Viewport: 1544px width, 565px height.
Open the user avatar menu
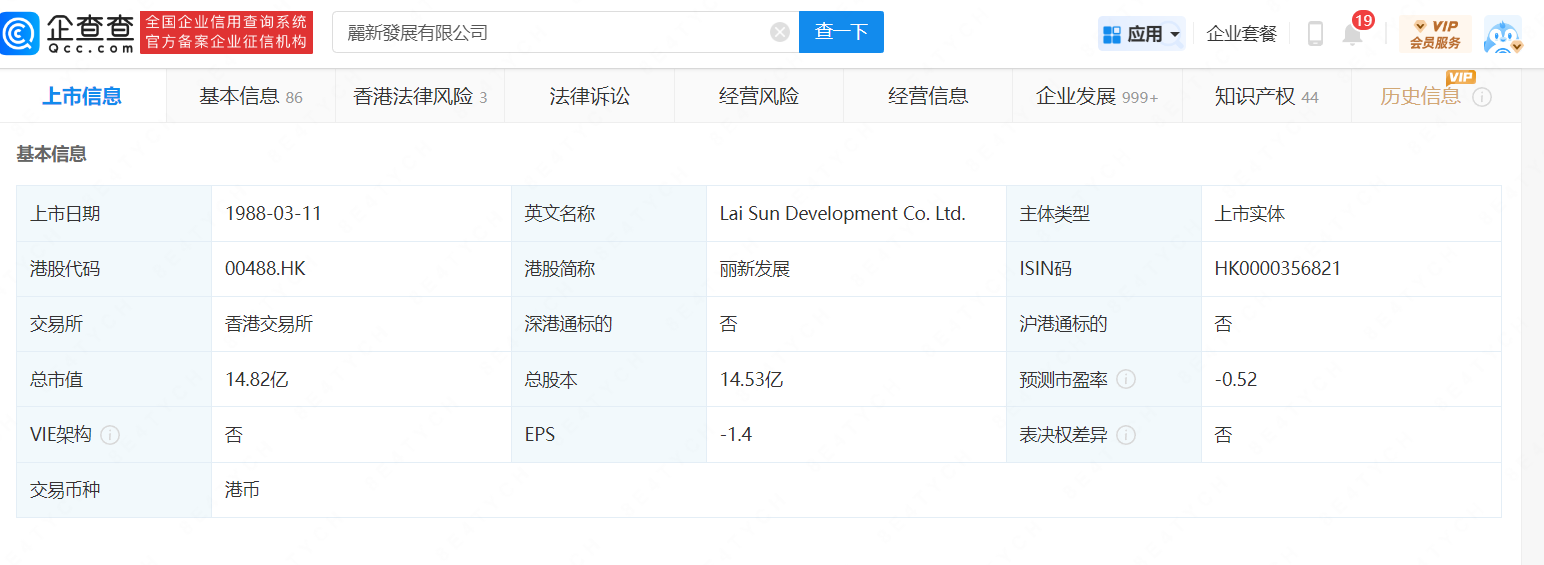pyautogui.click(x=1502, y=34)
